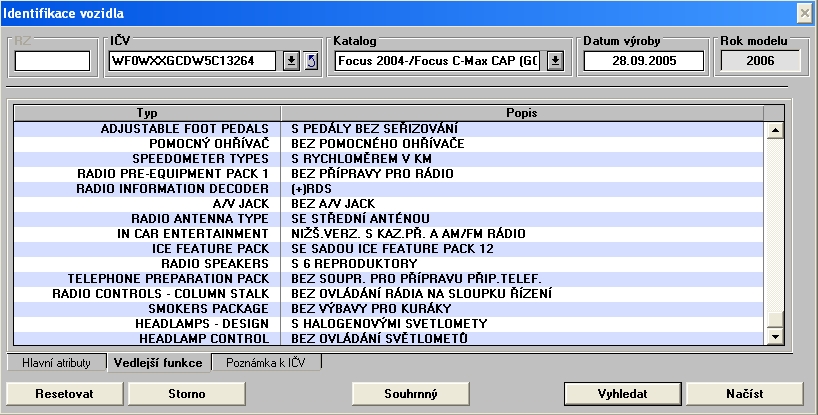The width and height of the screenshot is (818, 415).
Task: Open the Poznámka k IČV tab
Action: (266, 363)
